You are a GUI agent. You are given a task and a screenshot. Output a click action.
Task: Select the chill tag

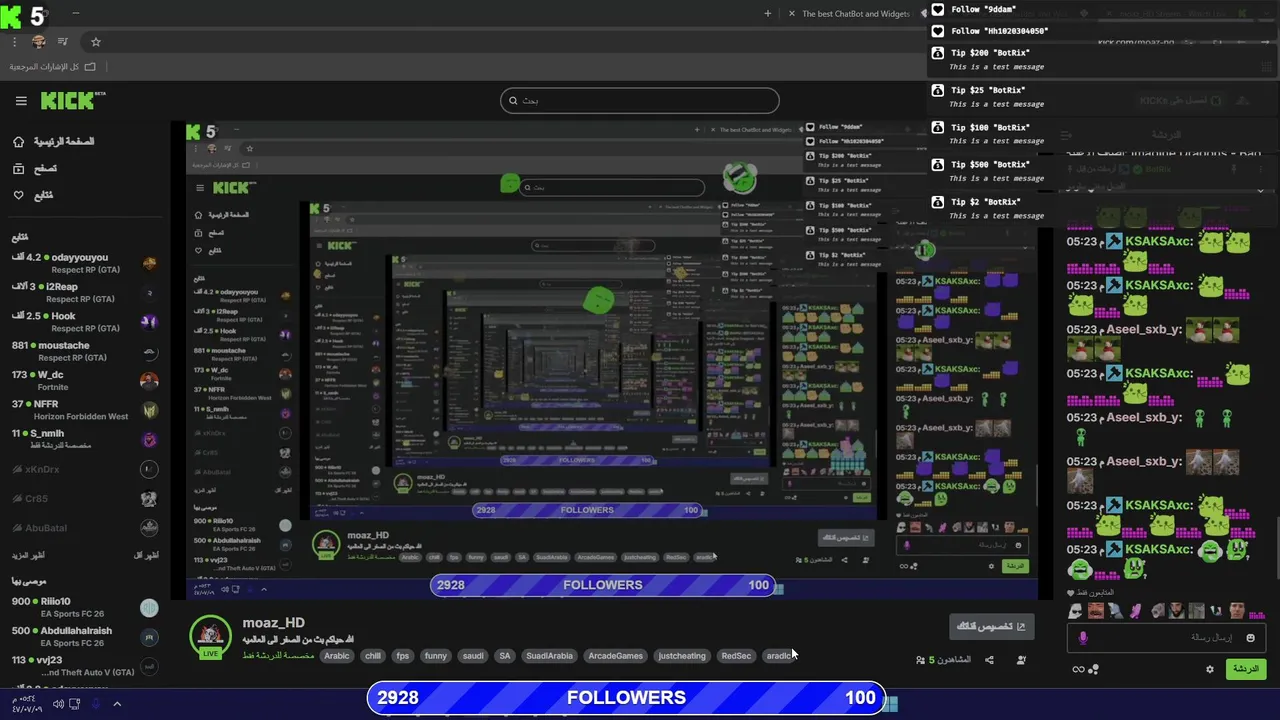pos(373,656)
